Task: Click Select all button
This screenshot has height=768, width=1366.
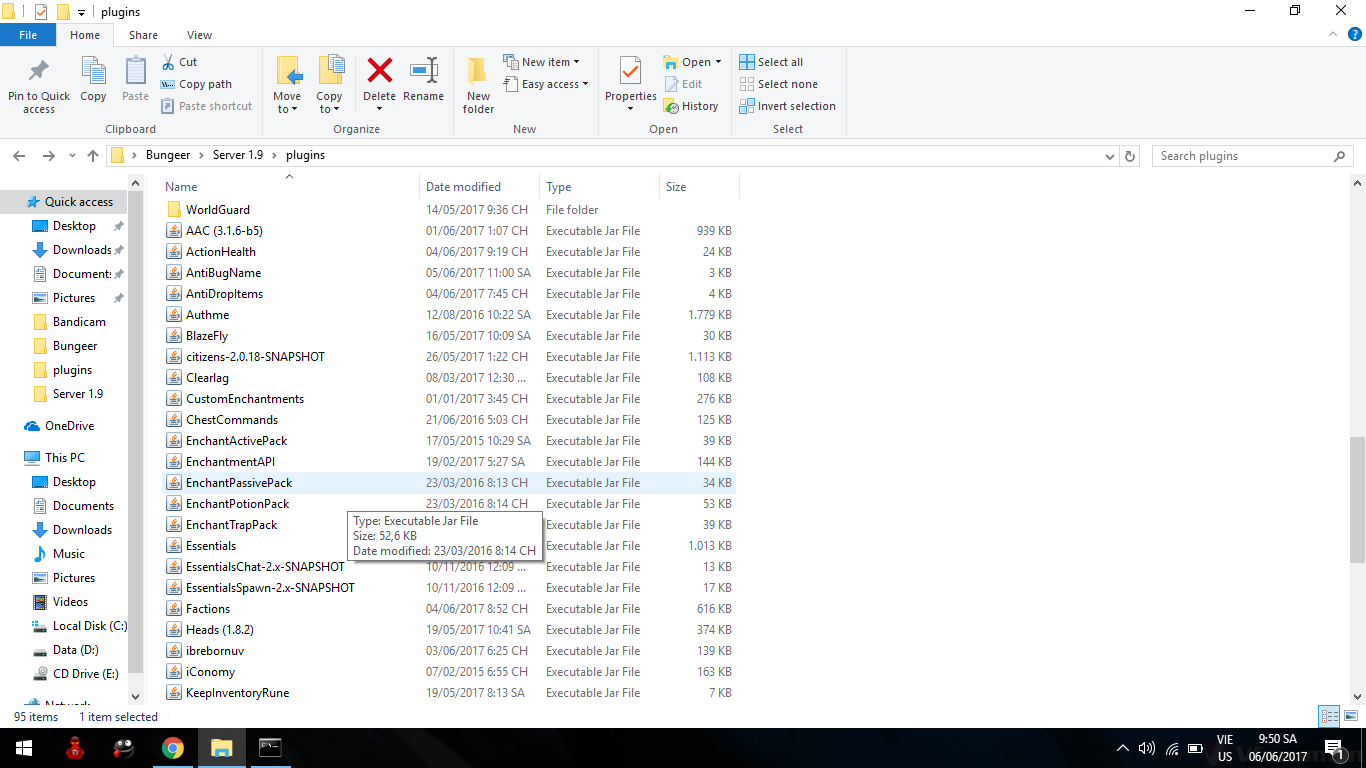Action: [771, 62]
